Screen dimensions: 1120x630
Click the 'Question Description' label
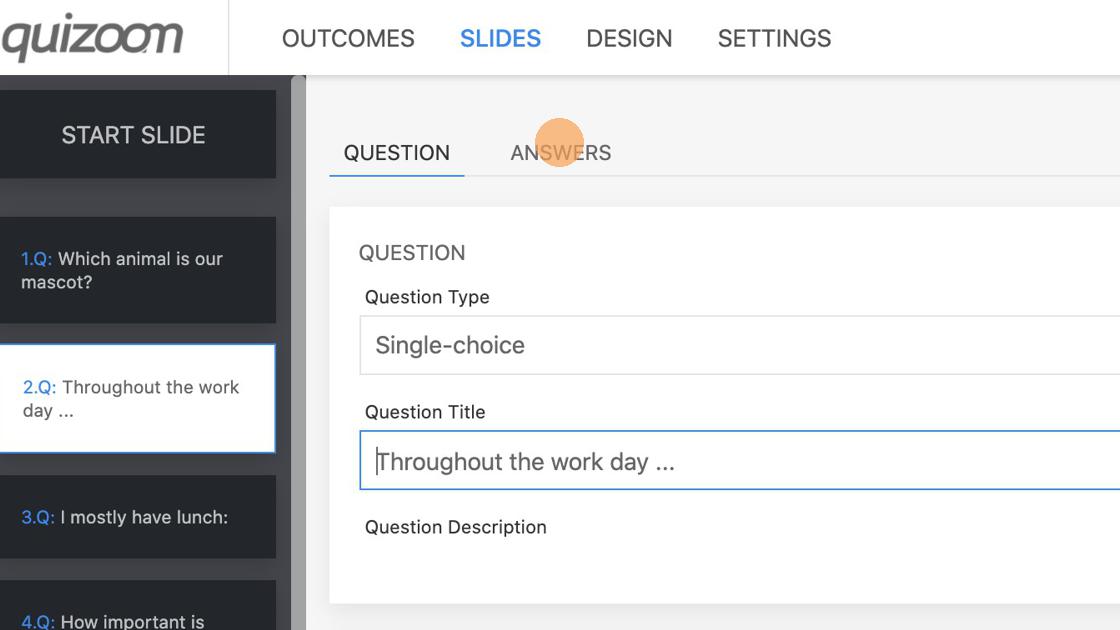(456, 527)
